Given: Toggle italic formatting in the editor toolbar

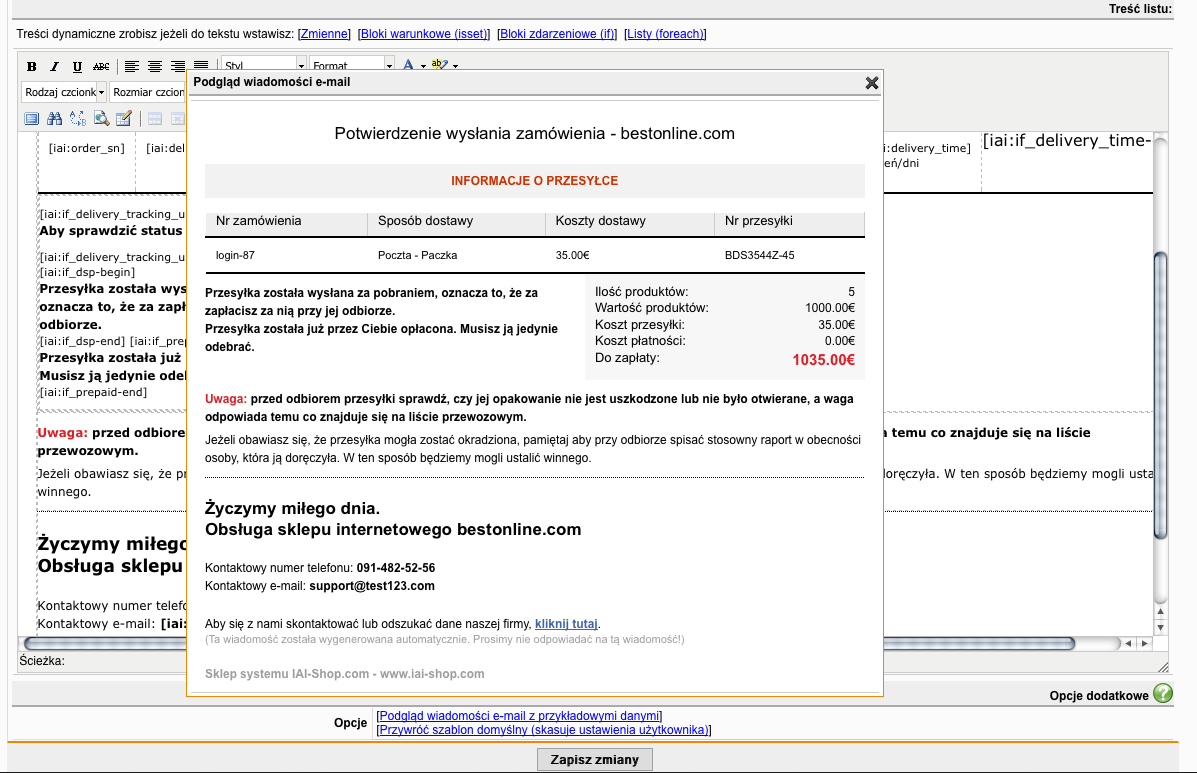Looking at the screenshot, I should tap(54, 66).
